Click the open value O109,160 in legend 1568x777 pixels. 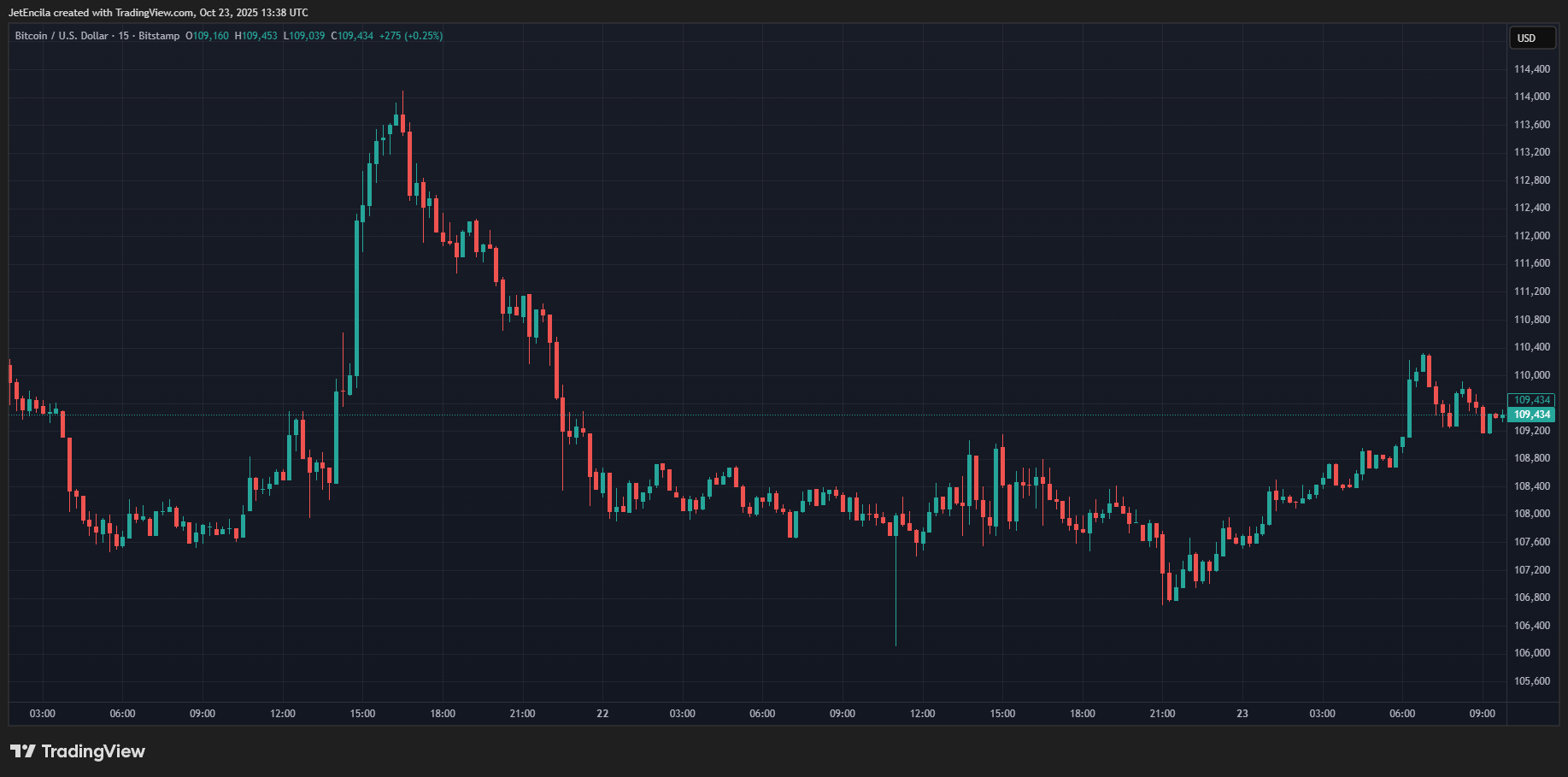coord(207,36)
